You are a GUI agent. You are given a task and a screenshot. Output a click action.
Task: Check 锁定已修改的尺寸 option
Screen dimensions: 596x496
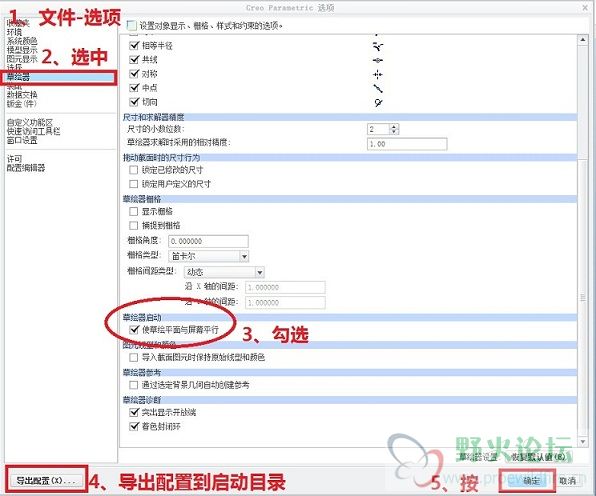point(133,170)
